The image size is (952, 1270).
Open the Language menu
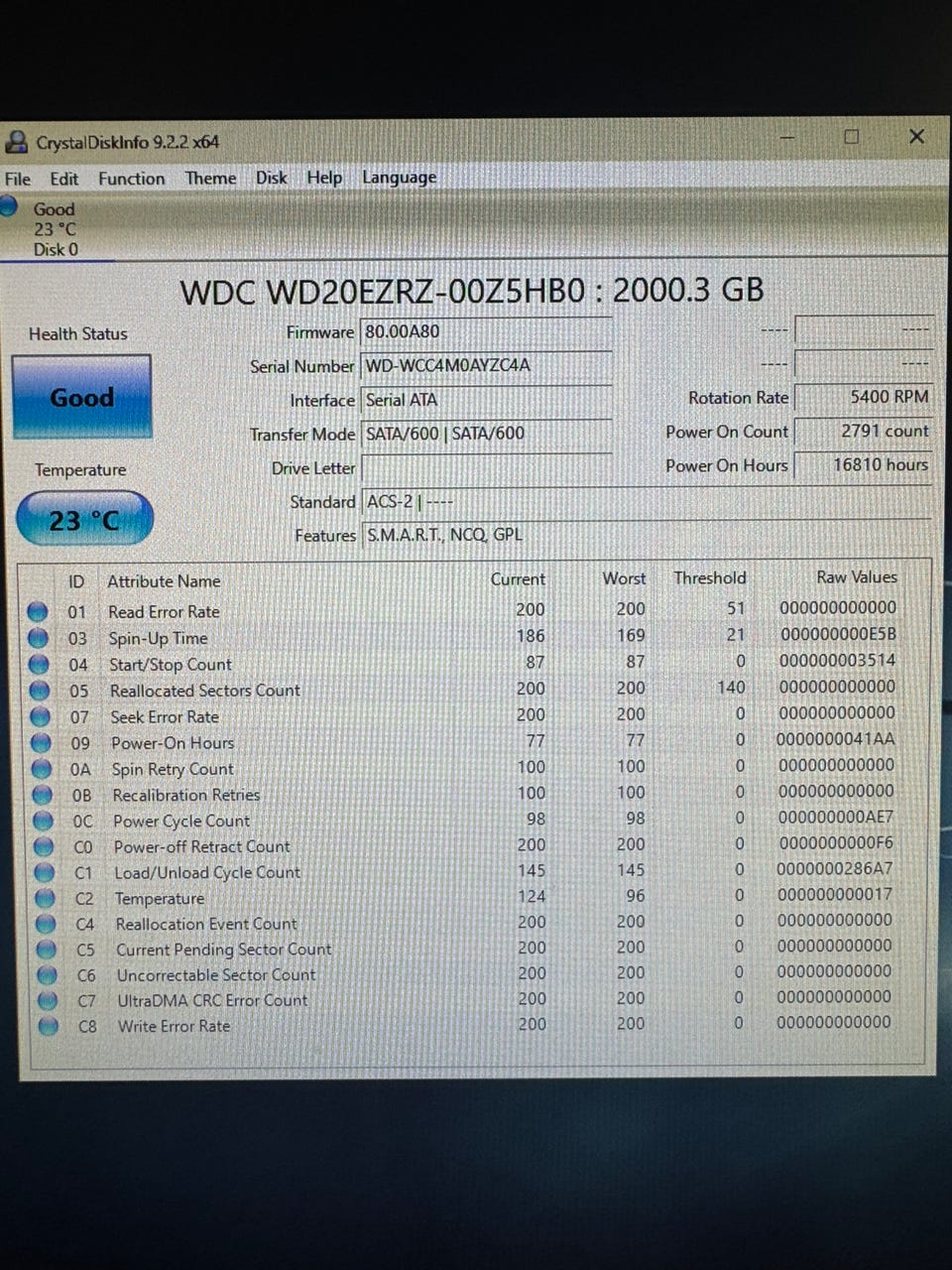399,178
